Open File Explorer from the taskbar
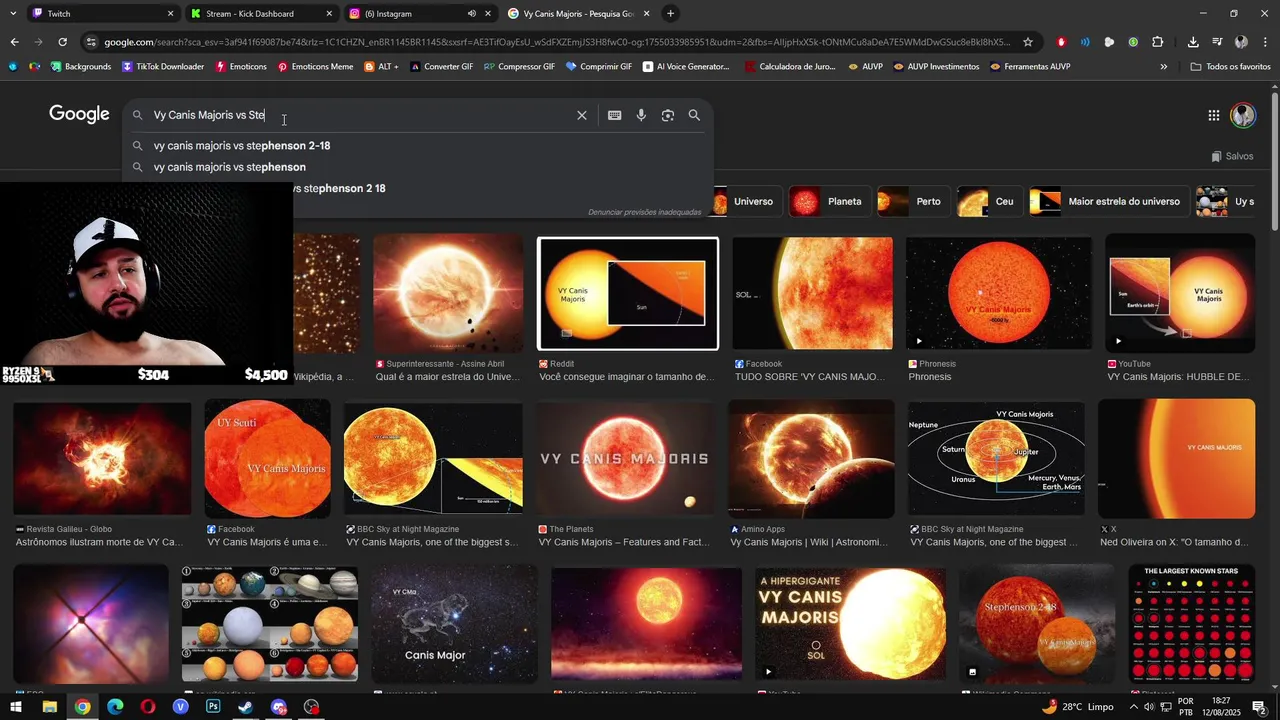 click(49, 707)
